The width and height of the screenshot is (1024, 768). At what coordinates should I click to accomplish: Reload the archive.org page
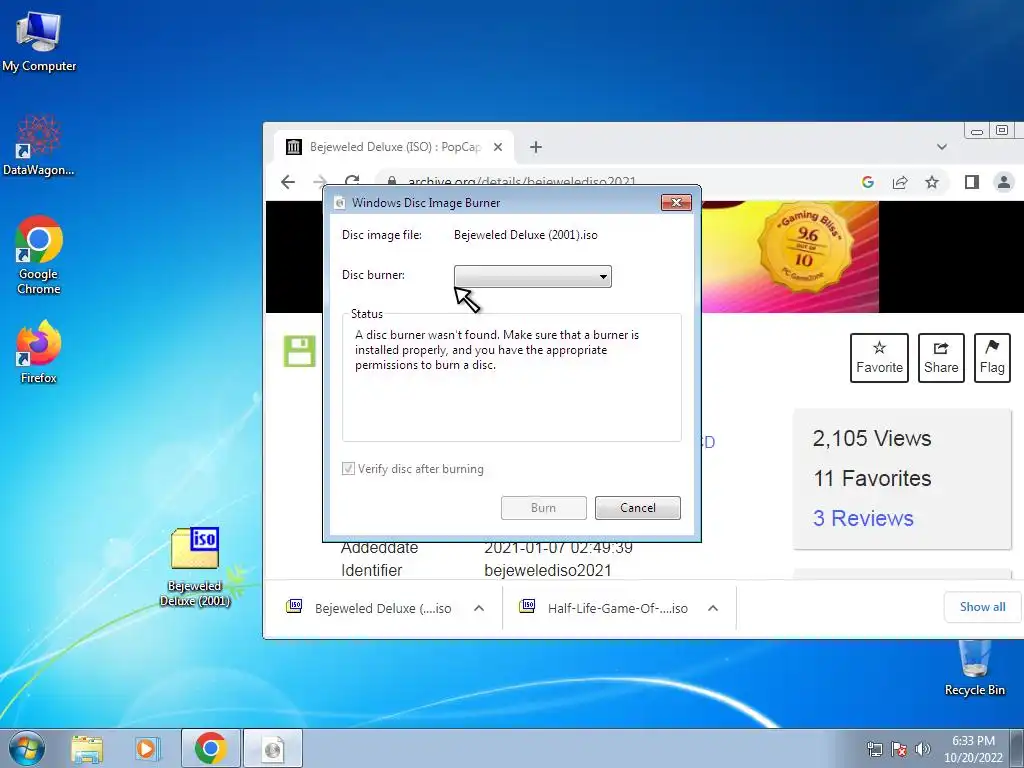tap(352, 182)
